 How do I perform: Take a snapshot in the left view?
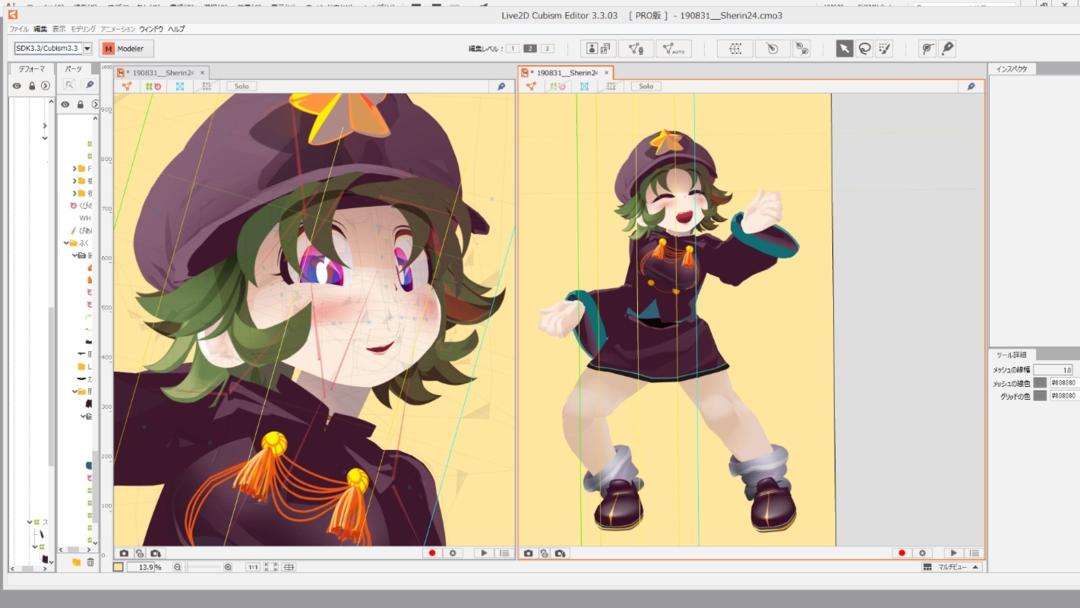tap(124, 553)
